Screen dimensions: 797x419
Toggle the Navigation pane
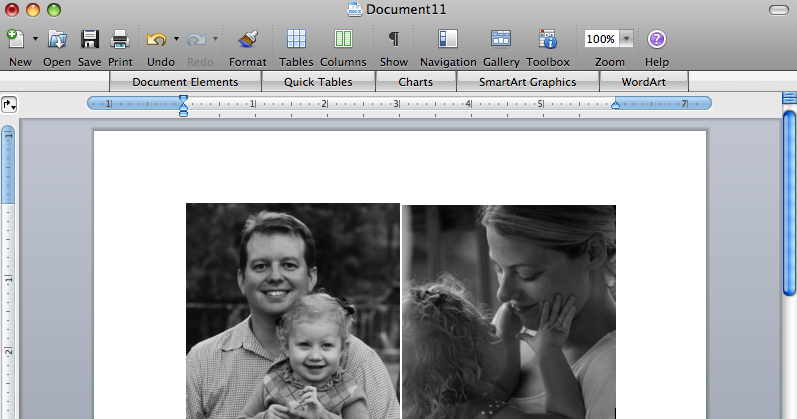[x=448, y=39]
